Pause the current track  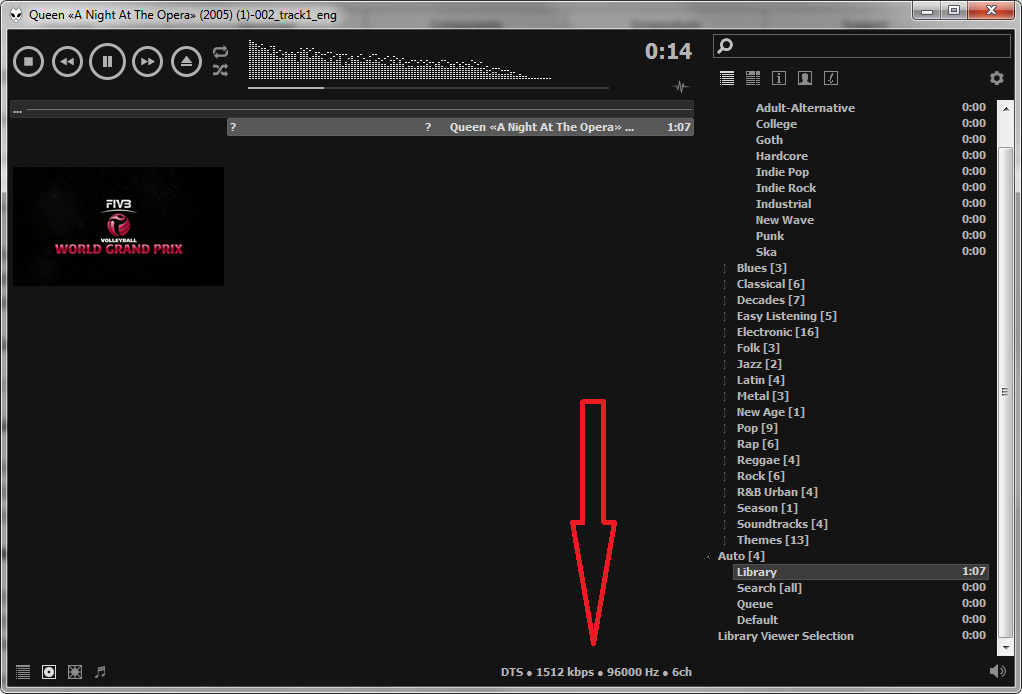tap(107, 62)
